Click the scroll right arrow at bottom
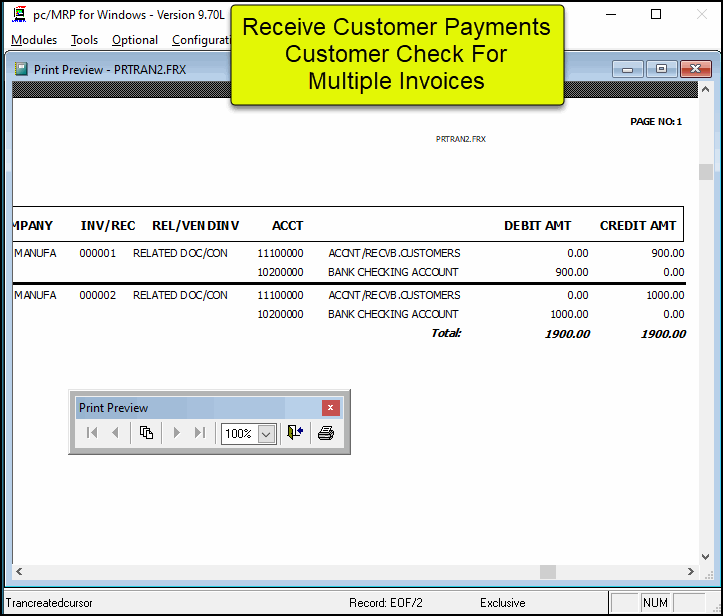 [x=690, y=572]
